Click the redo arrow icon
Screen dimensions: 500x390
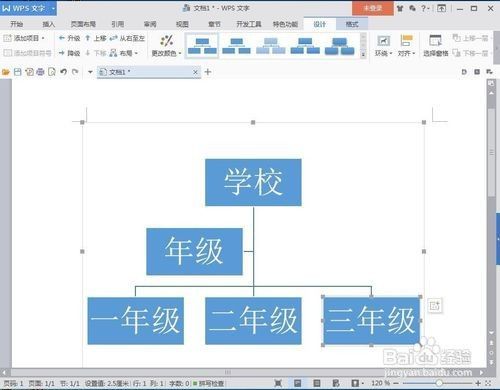point(75,72)
